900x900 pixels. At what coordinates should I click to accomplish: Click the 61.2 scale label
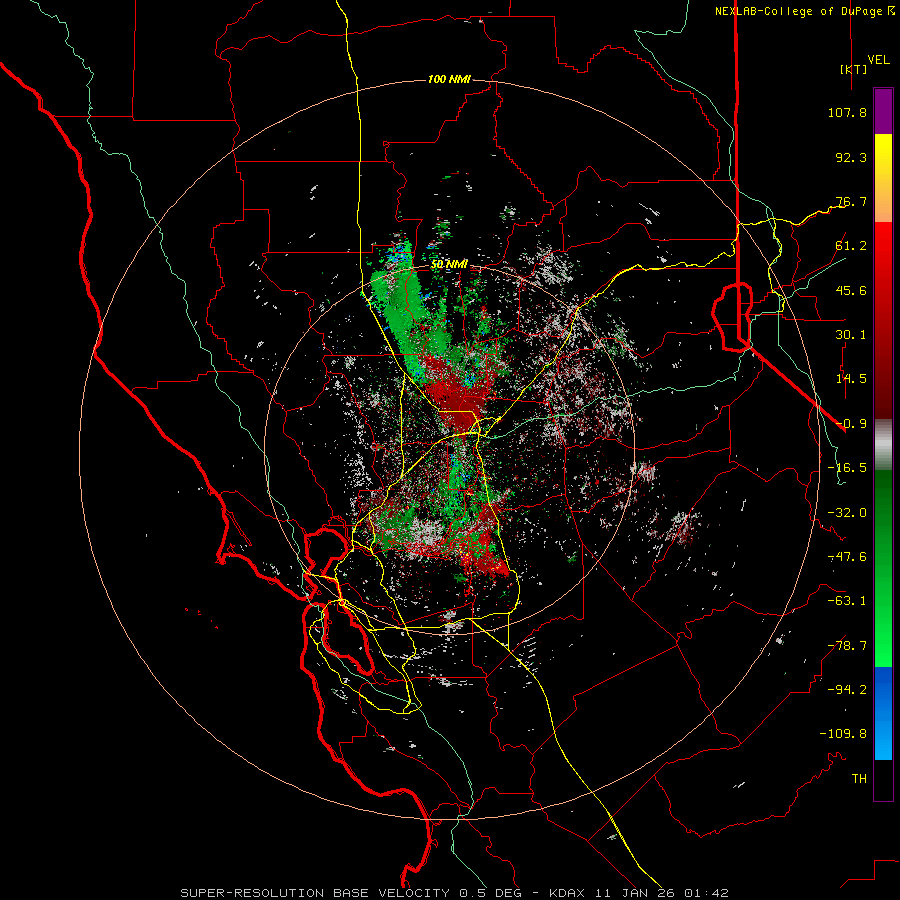point(851,246)
